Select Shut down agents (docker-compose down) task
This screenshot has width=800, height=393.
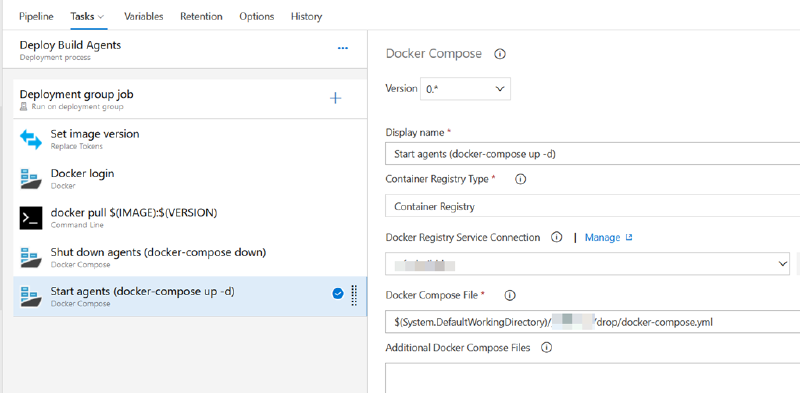pyautogui.click(x=190, y=257)
